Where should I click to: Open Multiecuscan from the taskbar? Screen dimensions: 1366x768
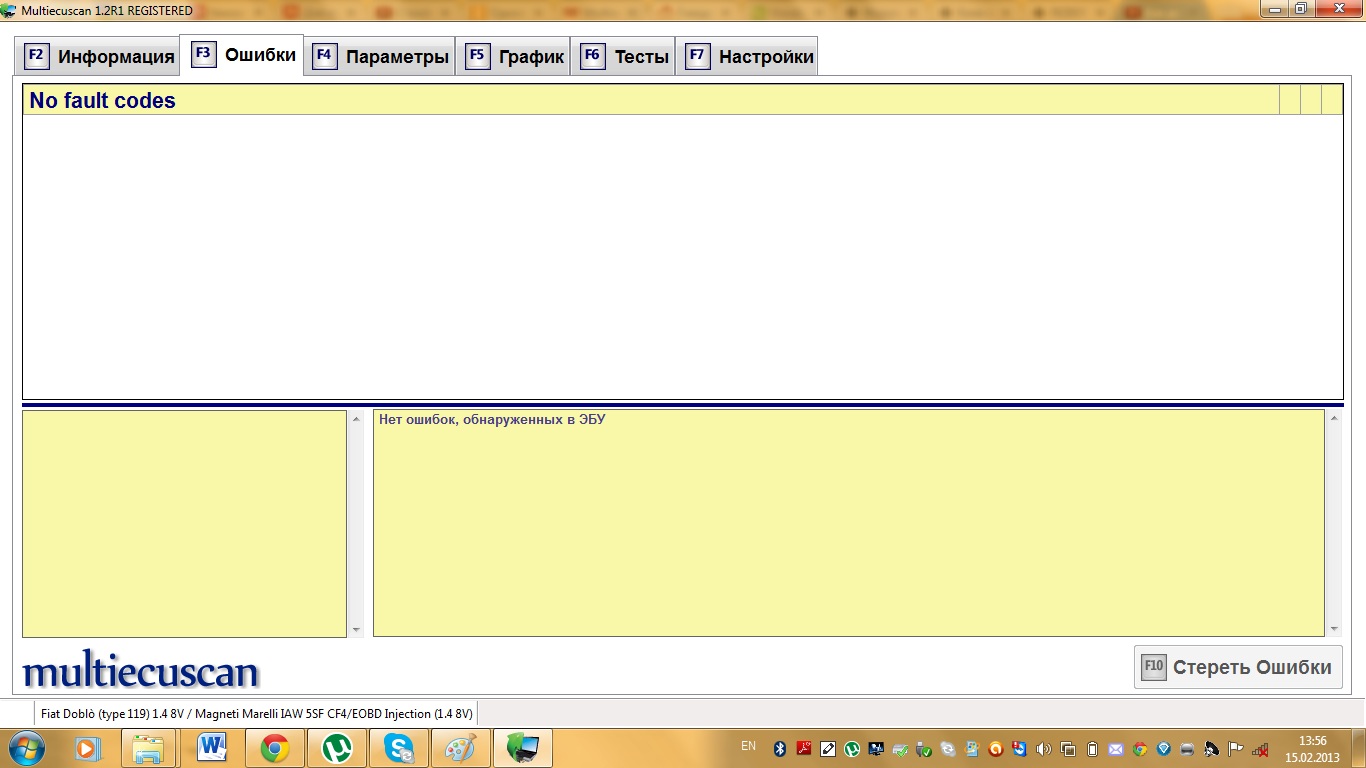click(x=522, y=748)
